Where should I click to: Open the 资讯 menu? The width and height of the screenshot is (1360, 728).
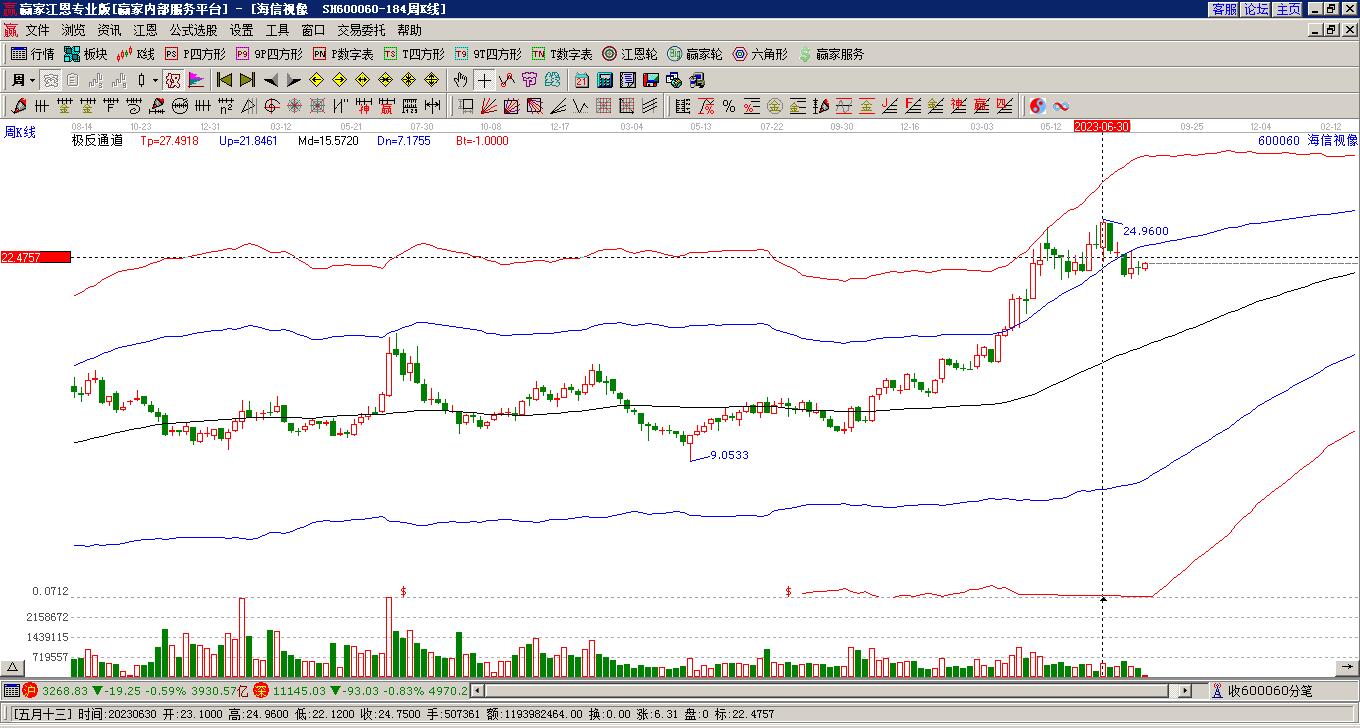(x=109, y=31)
